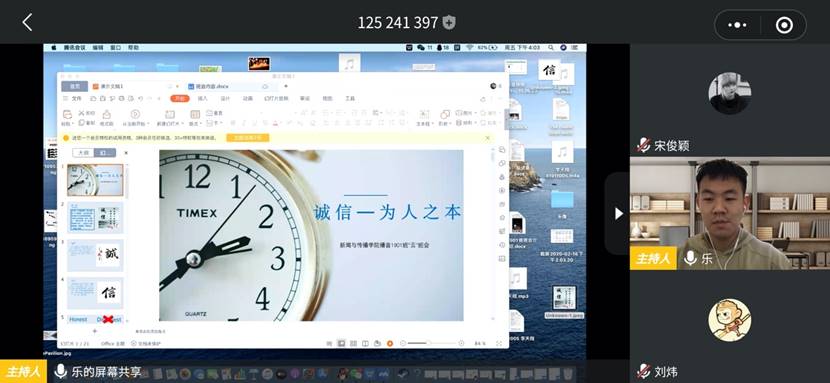830x383 pixels.
Task: Toggle the muted microphone icon beside 刘炜
Action: [x=643, y=370]
